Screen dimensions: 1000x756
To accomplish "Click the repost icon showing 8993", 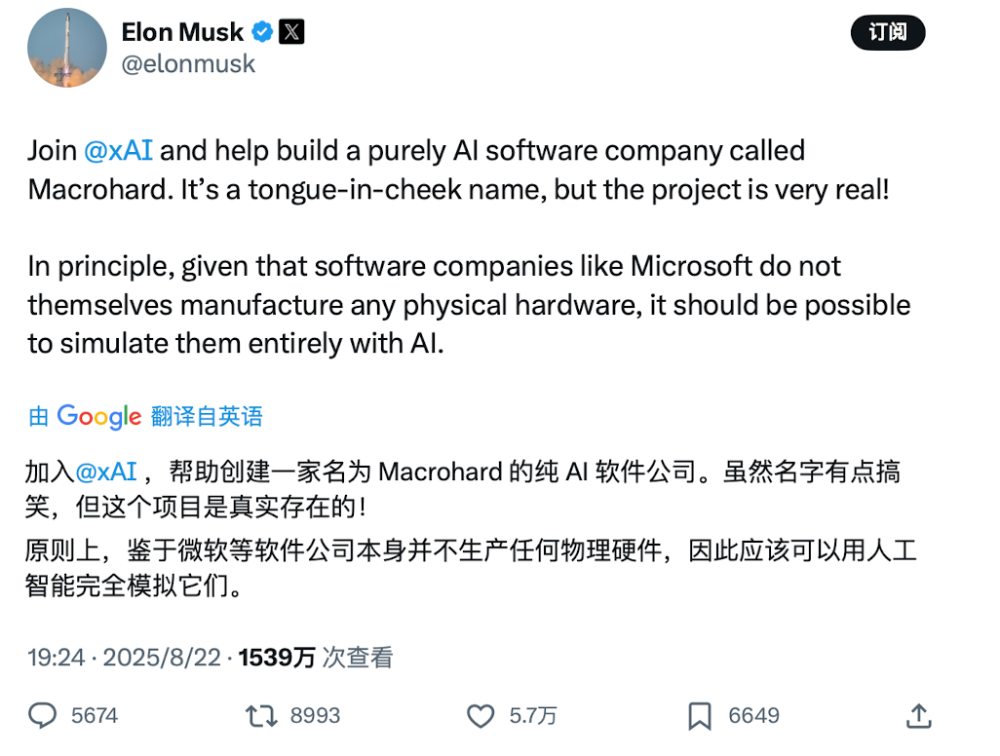I will [x=263, y=716].
